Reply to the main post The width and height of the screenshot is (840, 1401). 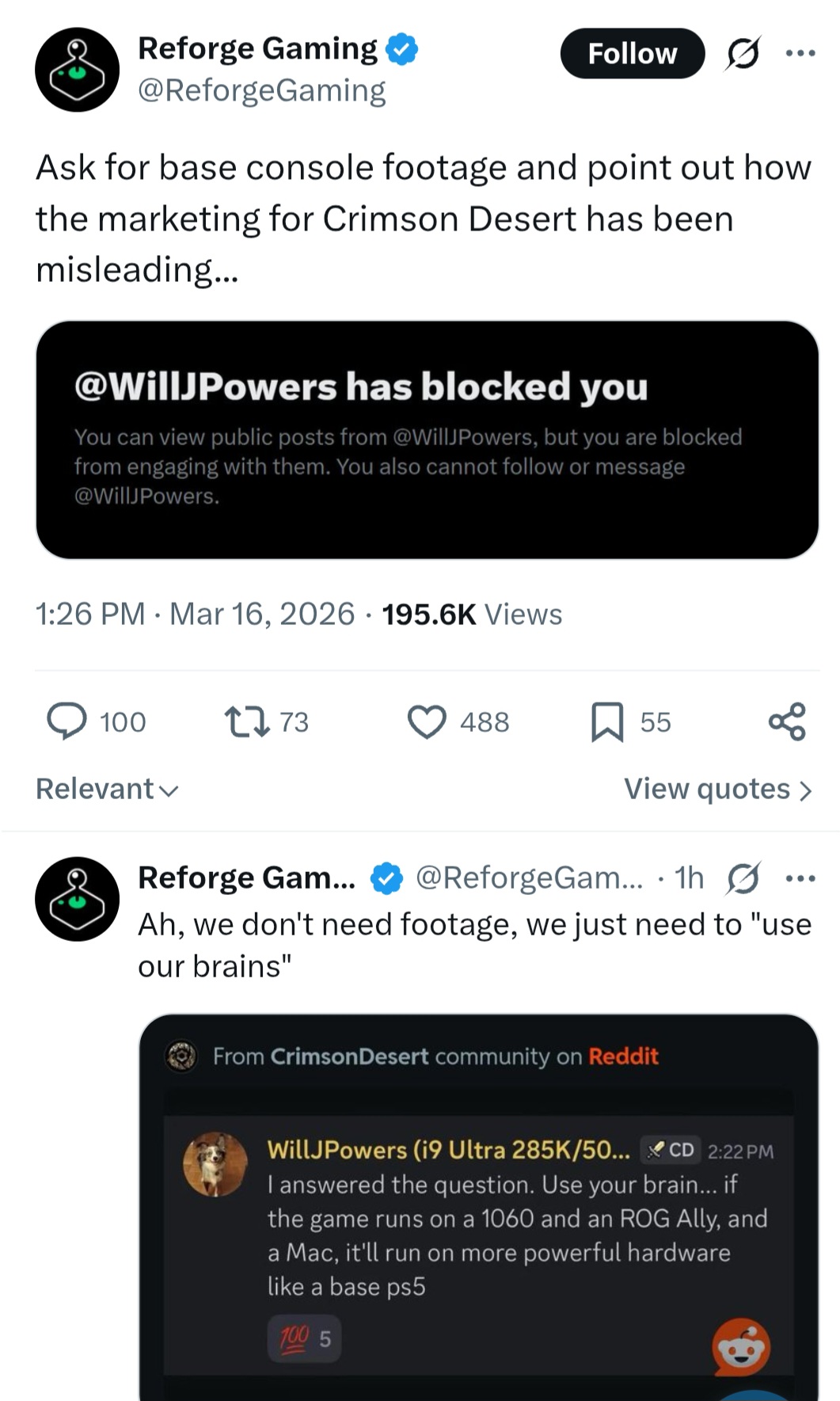click(67, 721)
